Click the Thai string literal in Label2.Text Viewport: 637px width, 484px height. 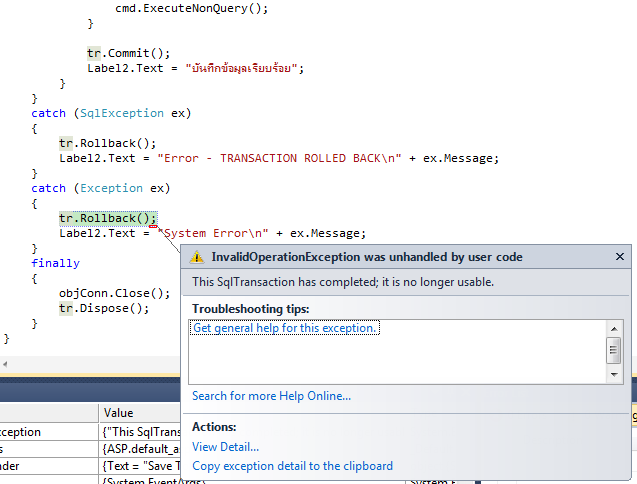pyautogui.click(x=242, y=68)
